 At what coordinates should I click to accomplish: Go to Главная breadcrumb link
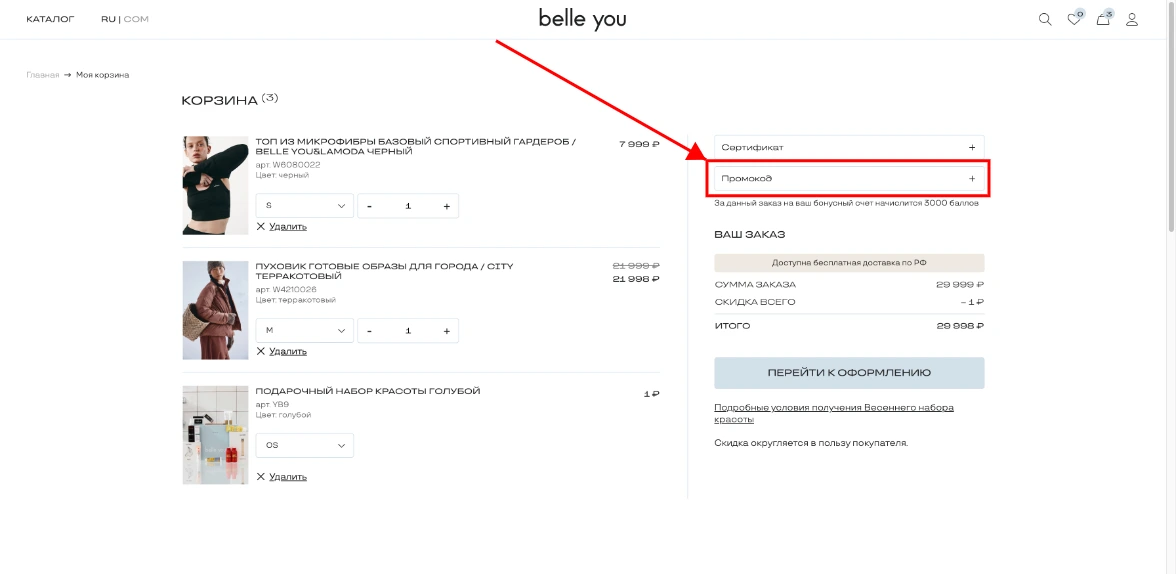(x=43, y=75)
